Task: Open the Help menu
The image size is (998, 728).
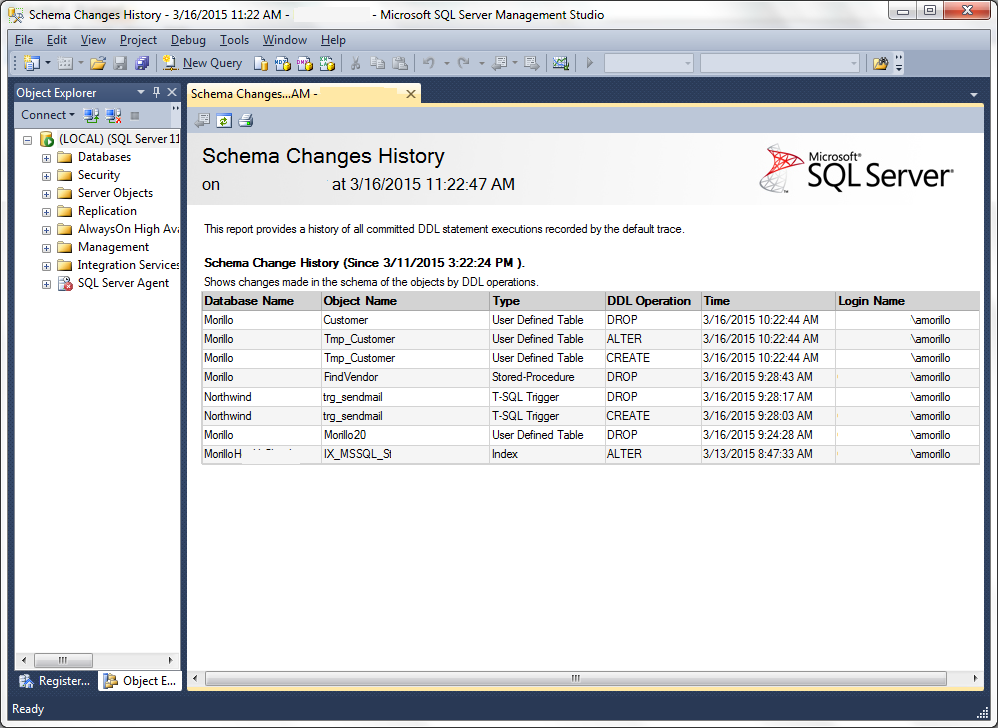Action: click(333, 40)
